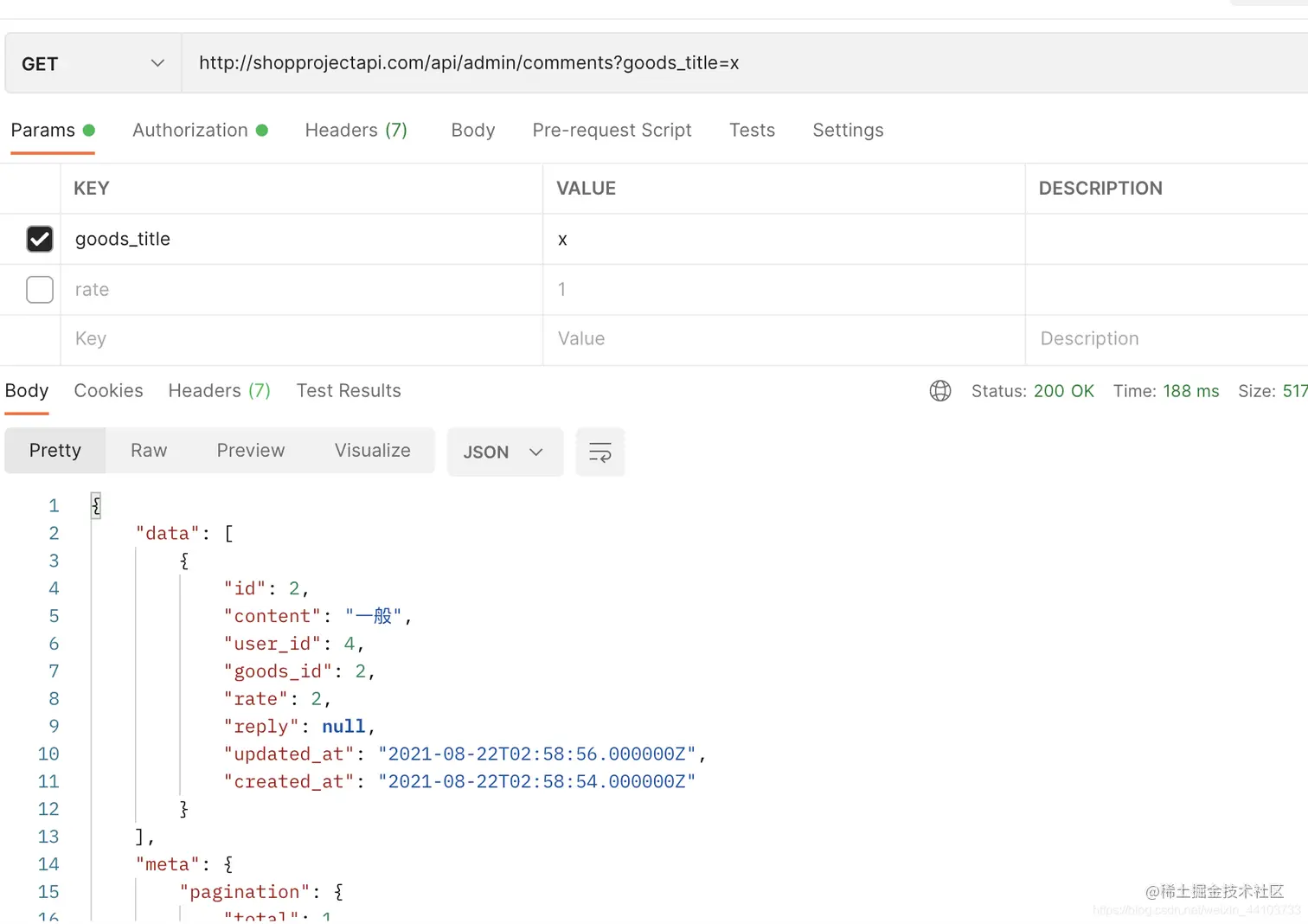Open the Test Results tab

(x=349, y=391)
